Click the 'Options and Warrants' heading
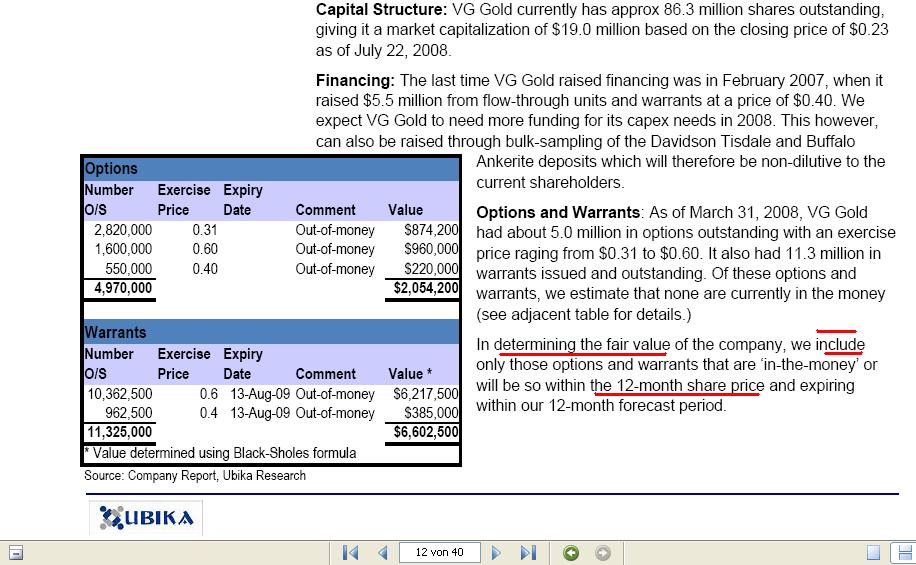This screenshot has height=565, width=916. coord(558,212)
